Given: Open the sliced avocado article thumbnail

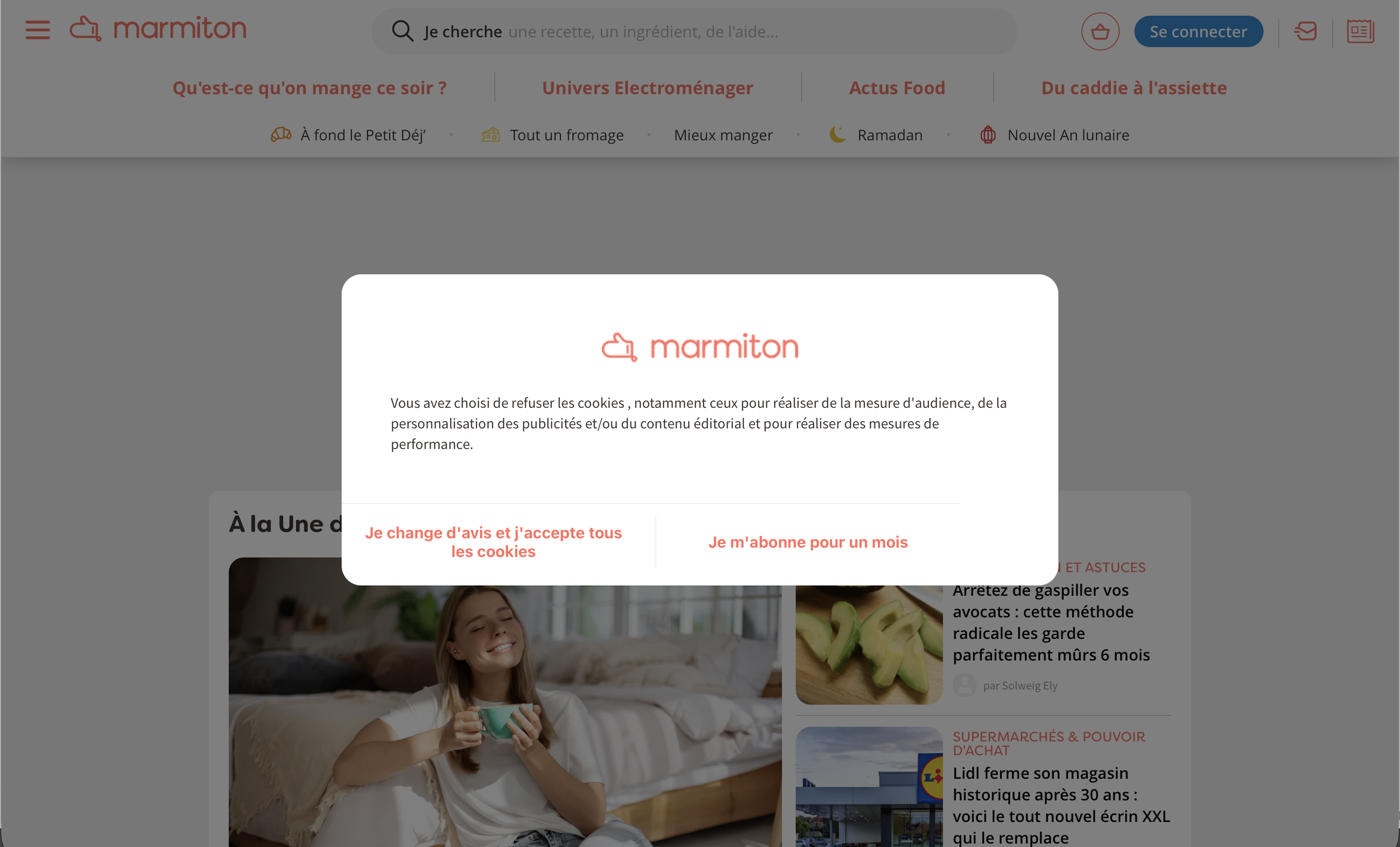Looking at the screenshot, I should [869, 645].
